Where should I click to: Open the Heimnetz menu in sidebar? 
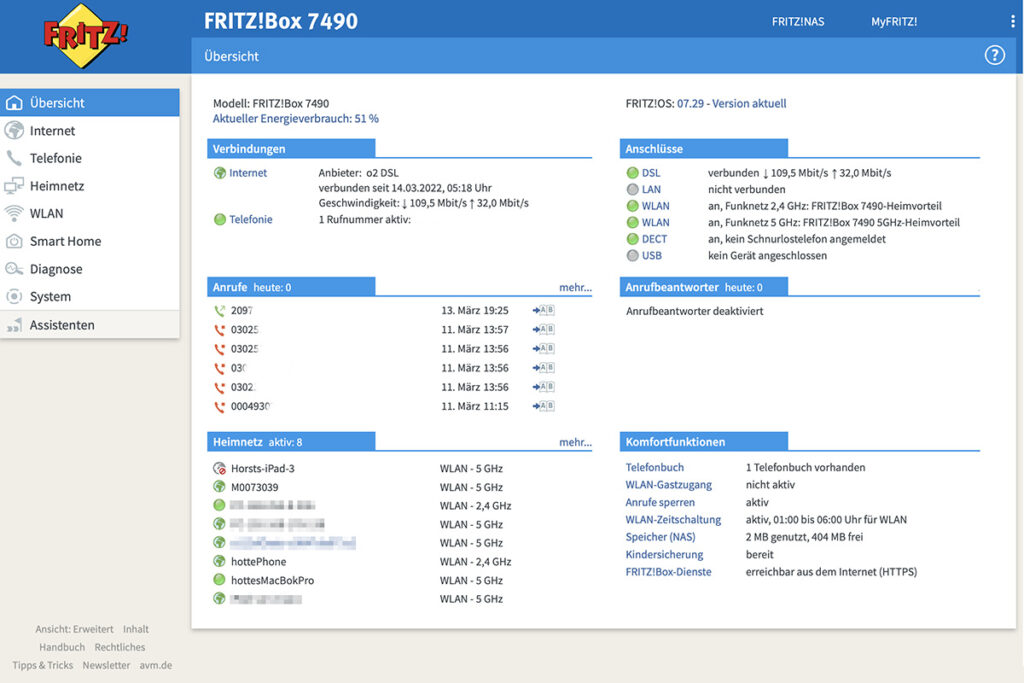tap(90, 186)
